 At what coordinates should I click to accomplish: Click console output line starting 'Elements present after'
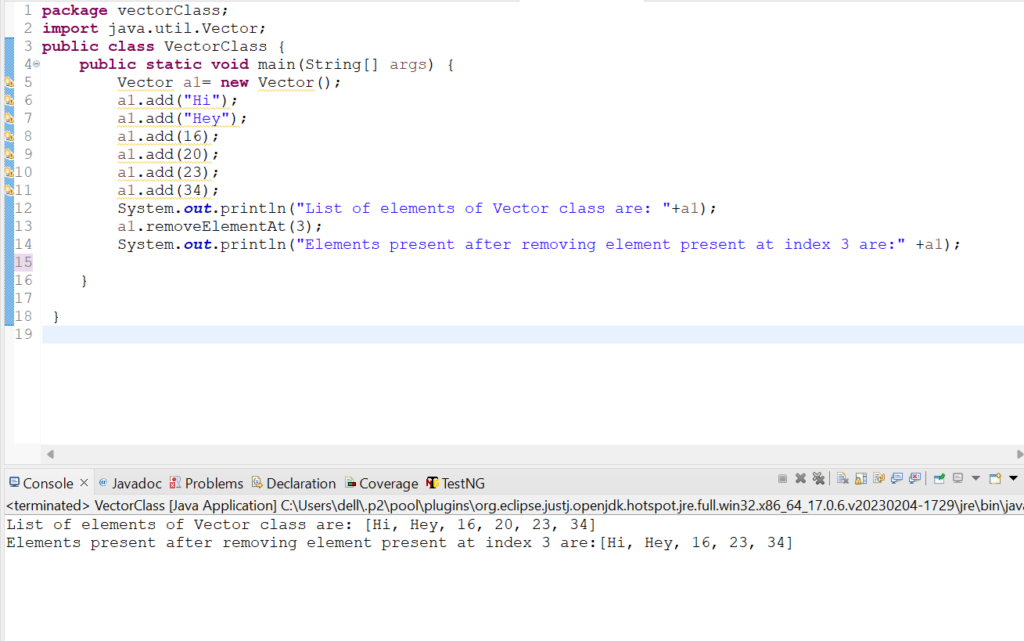(x=400, y=542)
